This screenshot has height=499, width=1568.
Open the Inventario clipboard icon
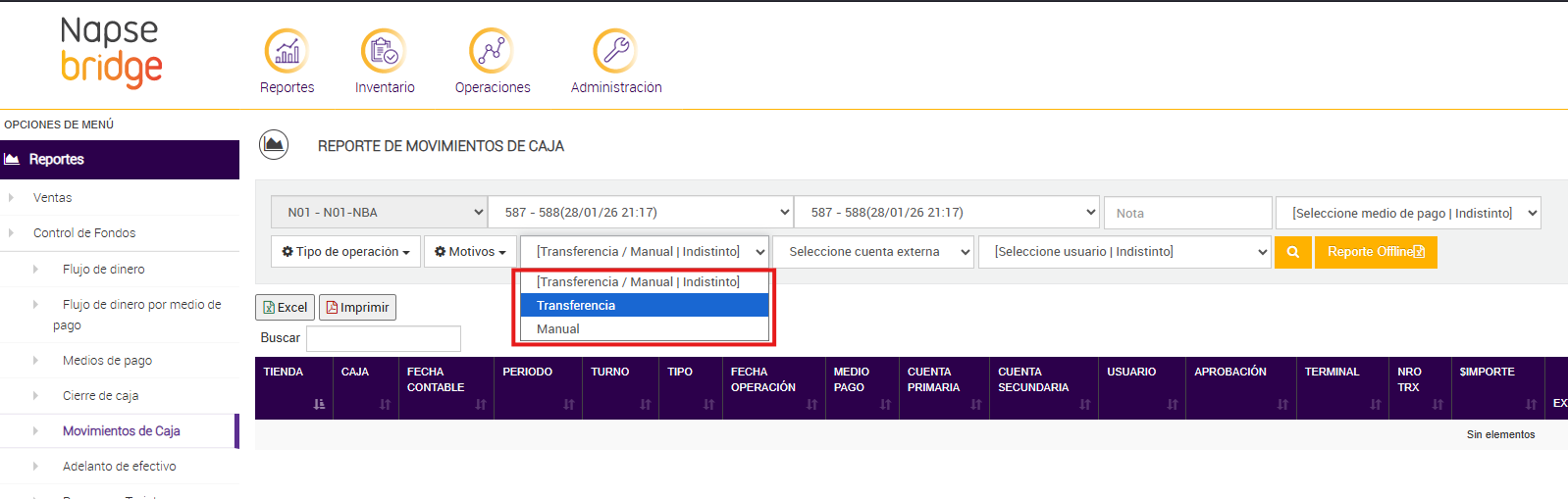pyautogui.click(x=384, y=51)
